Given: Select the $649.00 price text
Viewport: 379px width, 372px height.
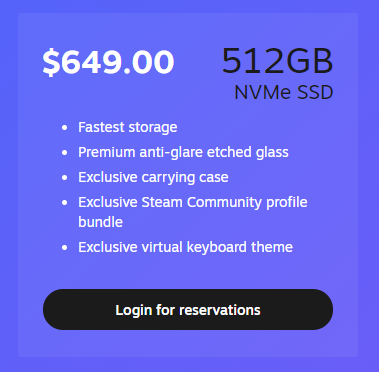Looking at the screenshot, I should point(108,62).
